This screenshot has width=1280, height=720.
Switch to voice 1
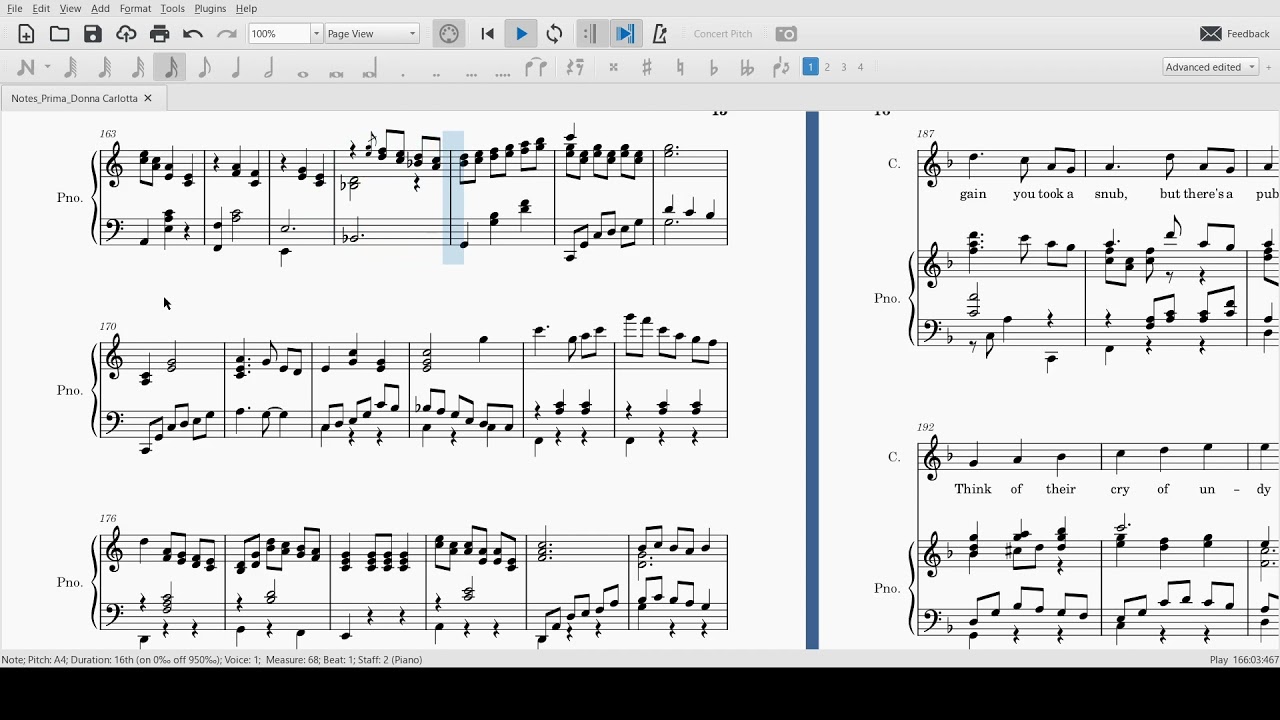[x=811, y=67]
